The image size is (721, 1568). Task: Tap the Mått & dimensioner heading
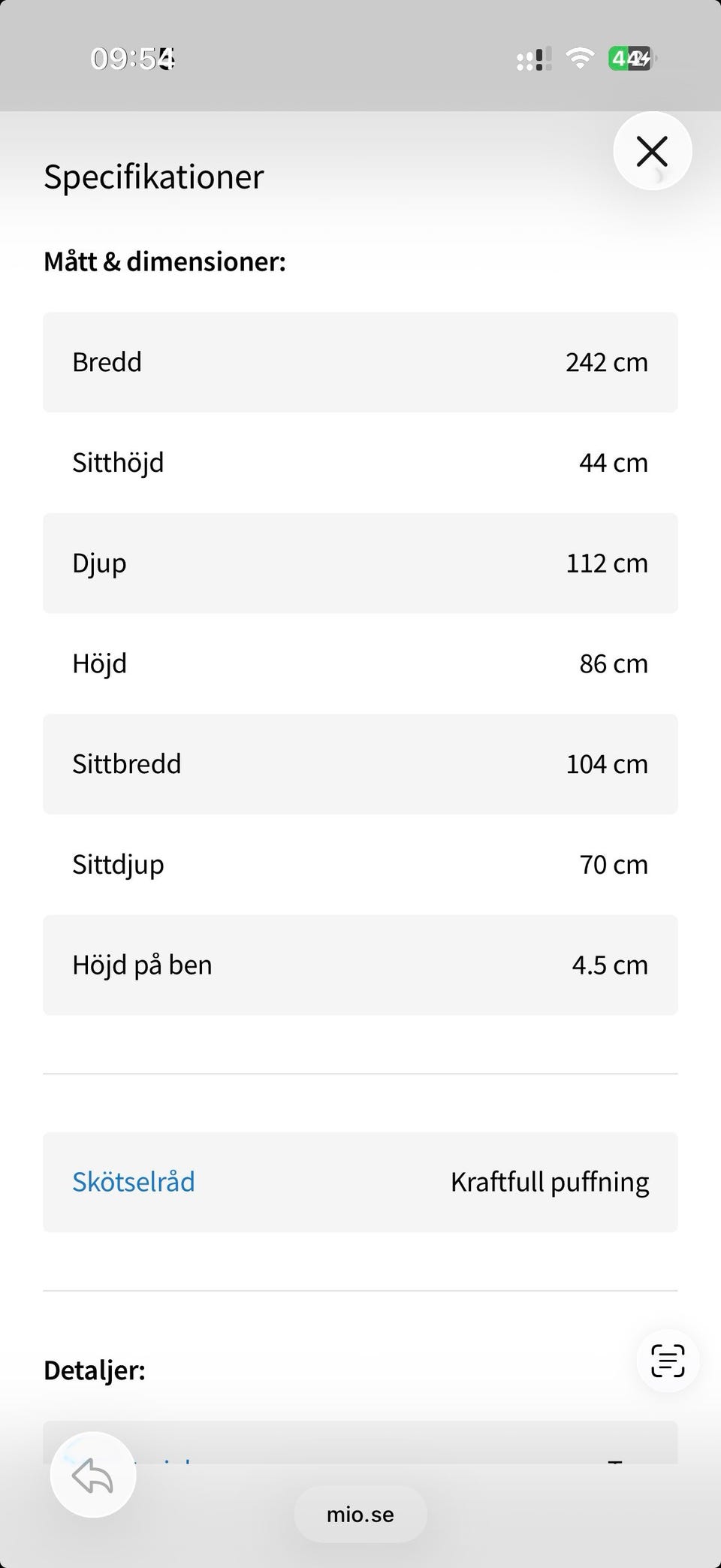[164, 262]
